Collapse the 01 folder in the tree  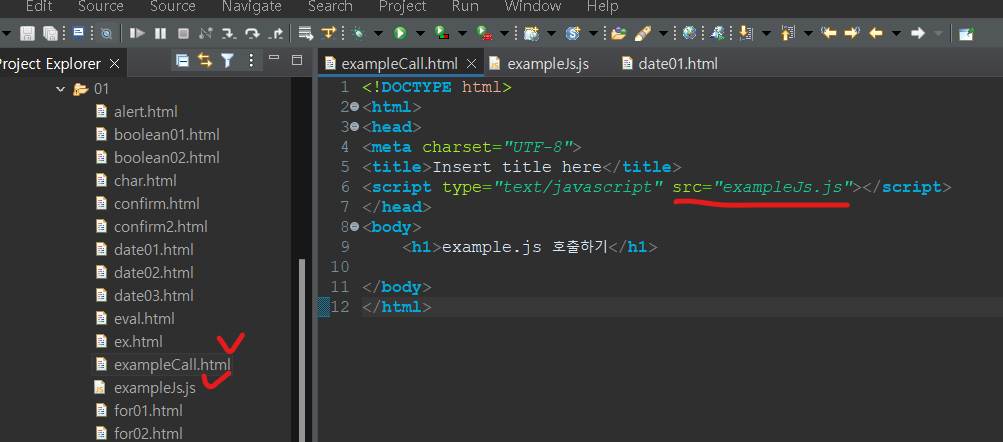pos(61,90)
